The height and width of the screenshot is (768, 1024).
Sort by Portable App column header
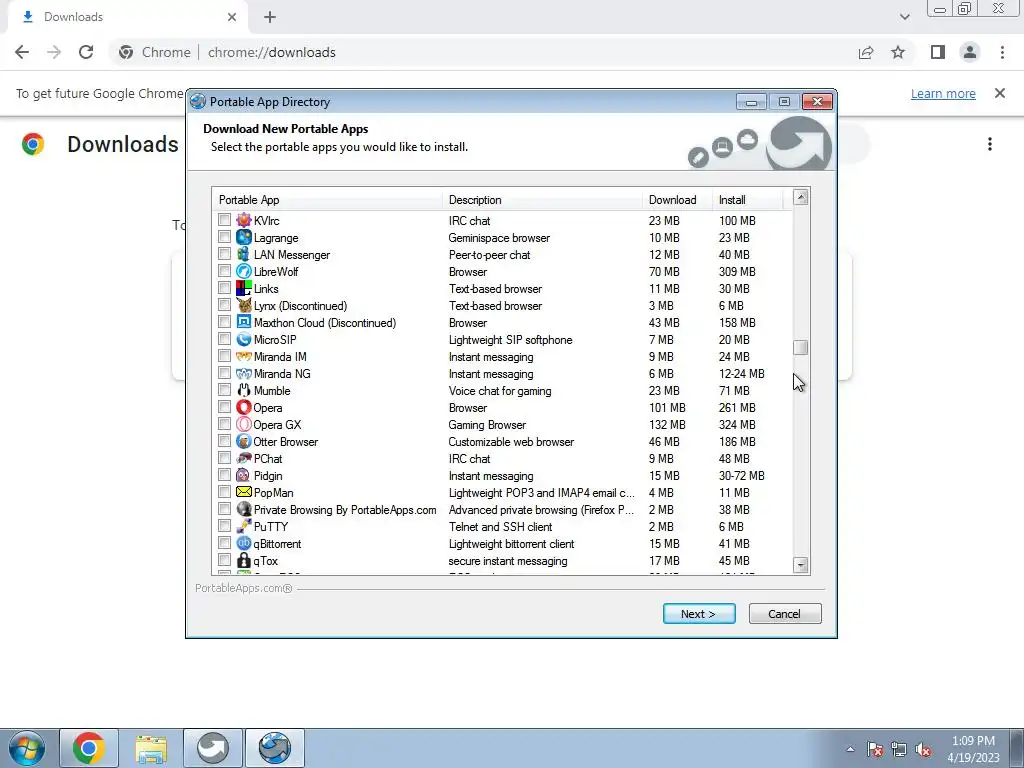327,200
